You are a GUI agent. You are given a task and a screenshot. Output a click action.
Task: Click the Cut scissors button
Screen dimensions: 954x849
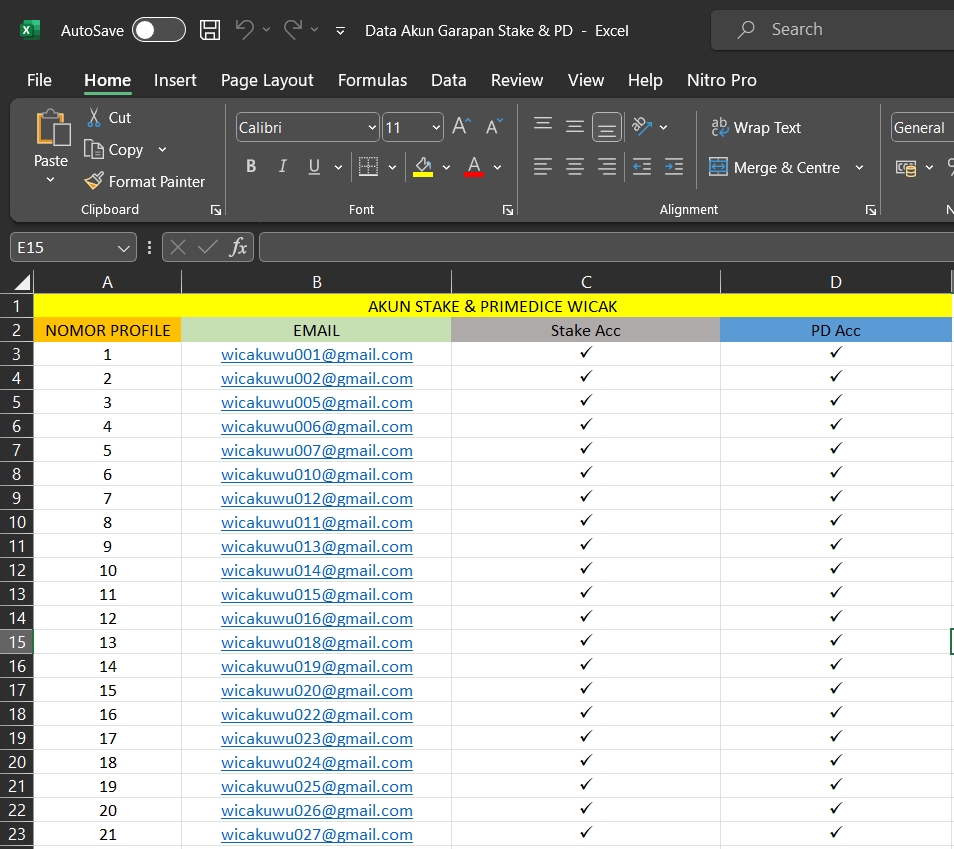tap(109, 117)
